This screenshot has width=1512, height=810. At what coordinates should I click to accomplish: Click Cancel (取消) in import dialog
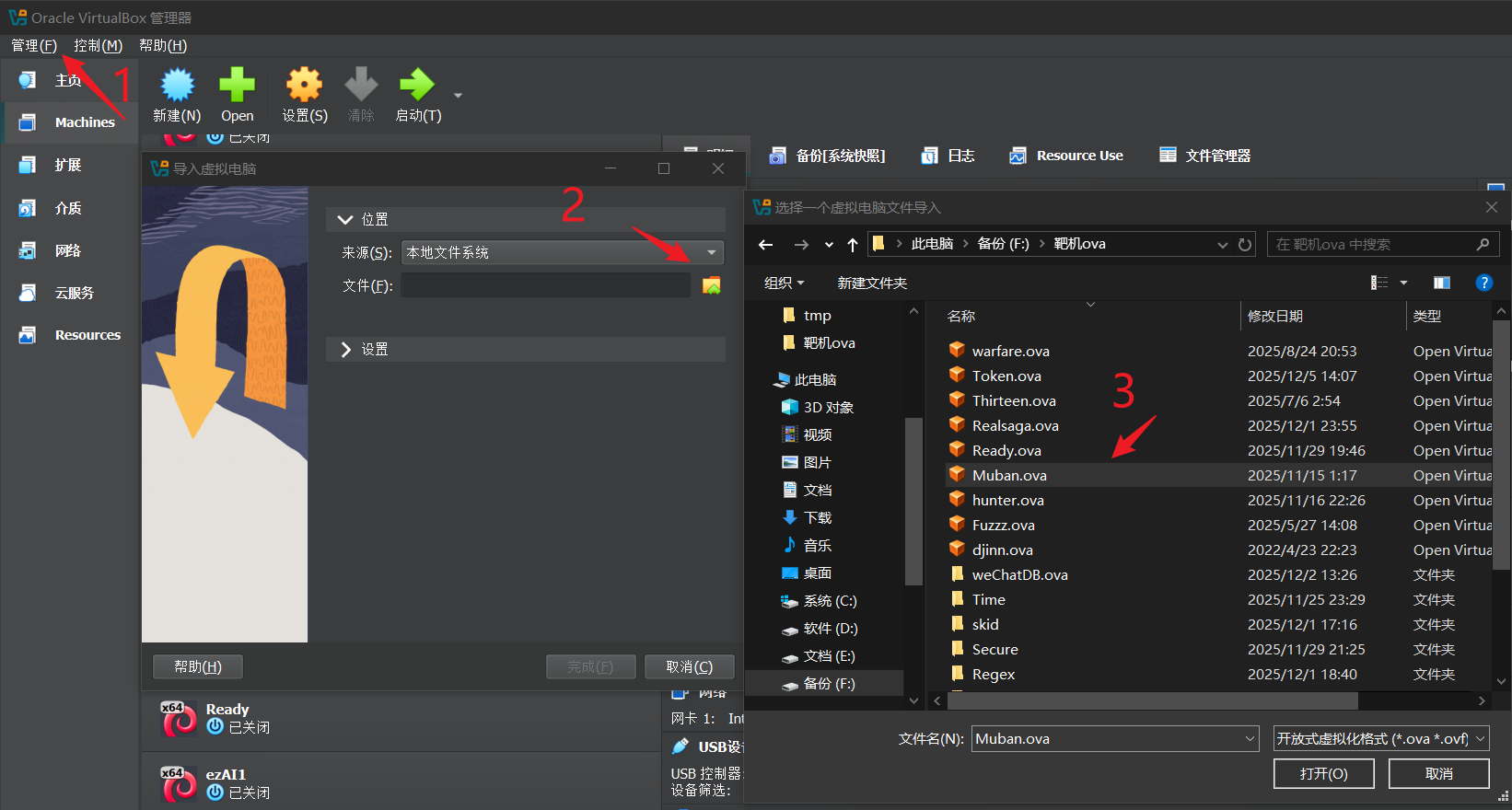pos(689,666)
